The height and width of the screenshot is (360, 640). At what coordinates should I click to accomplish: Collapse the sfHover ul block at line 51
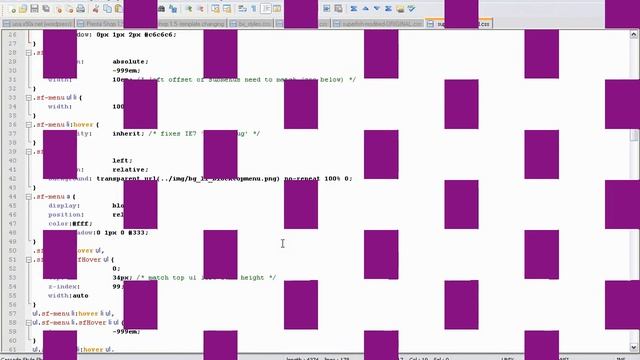click(29, 260)
